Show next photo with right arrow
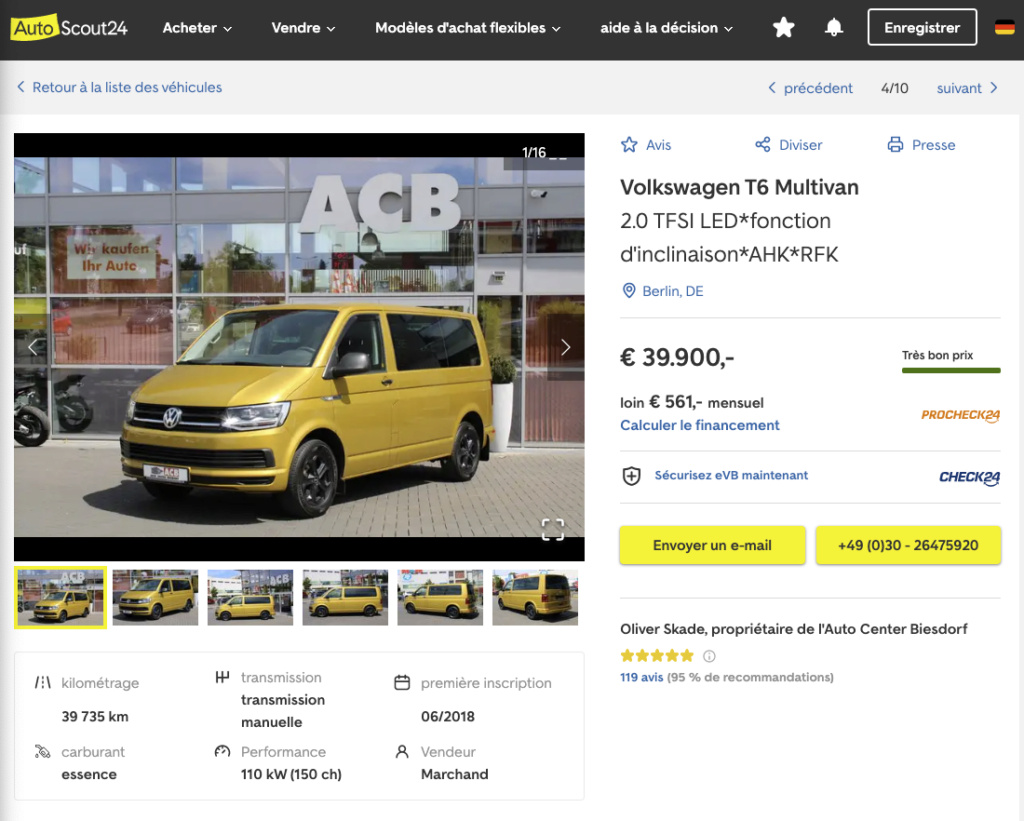 [566, 347]
